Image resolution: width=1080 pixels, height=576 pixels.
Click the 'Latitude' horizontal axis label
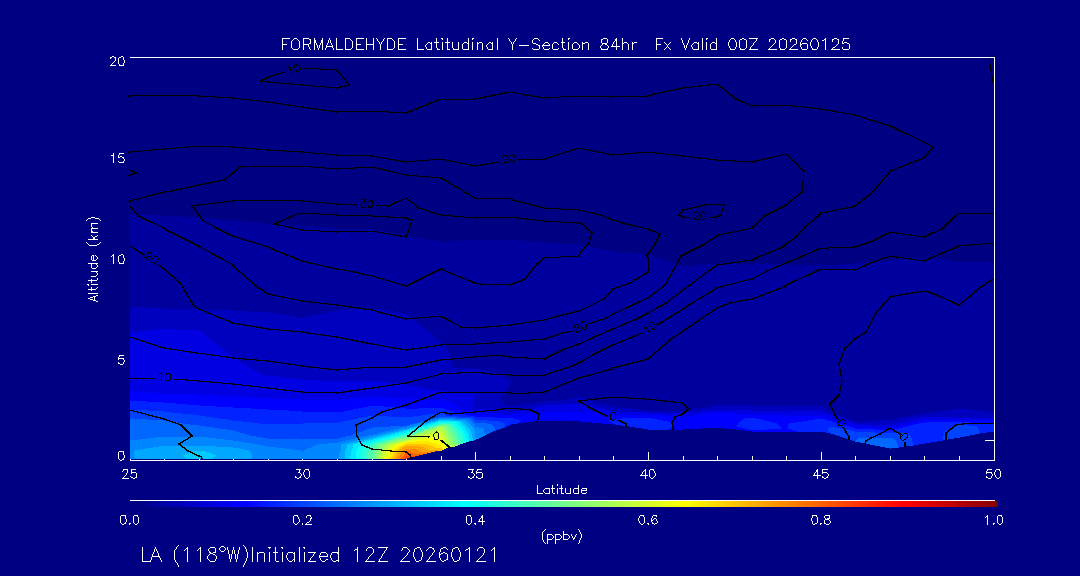coord(561,491)
